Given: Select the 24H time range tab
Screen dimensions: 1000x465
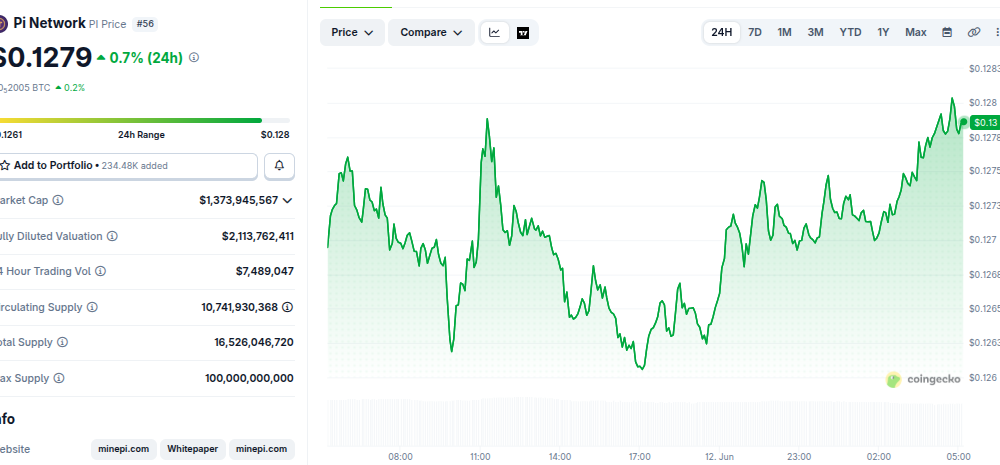Looking at the screenshot, I should tap(721, 33).
